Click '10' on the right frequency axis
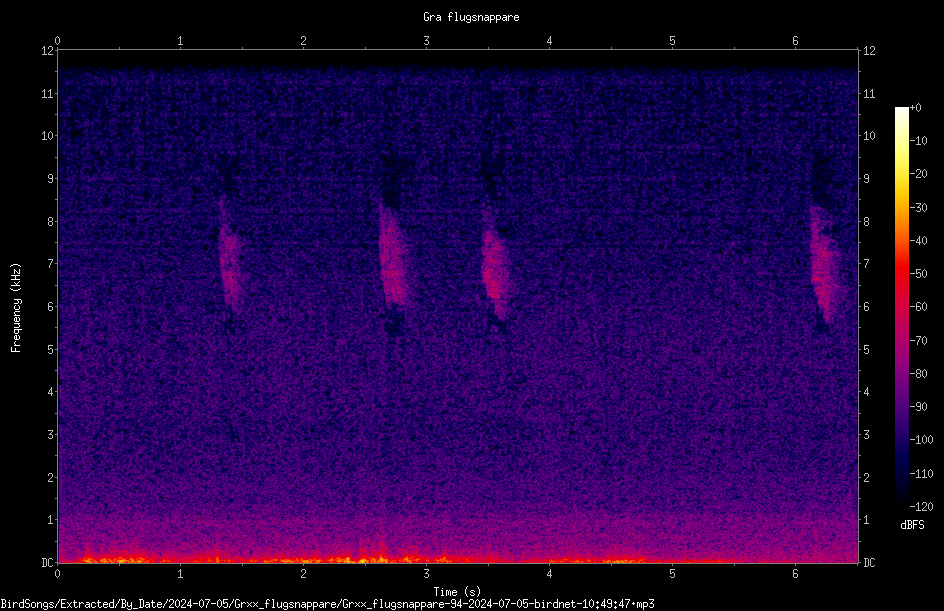 869,136
